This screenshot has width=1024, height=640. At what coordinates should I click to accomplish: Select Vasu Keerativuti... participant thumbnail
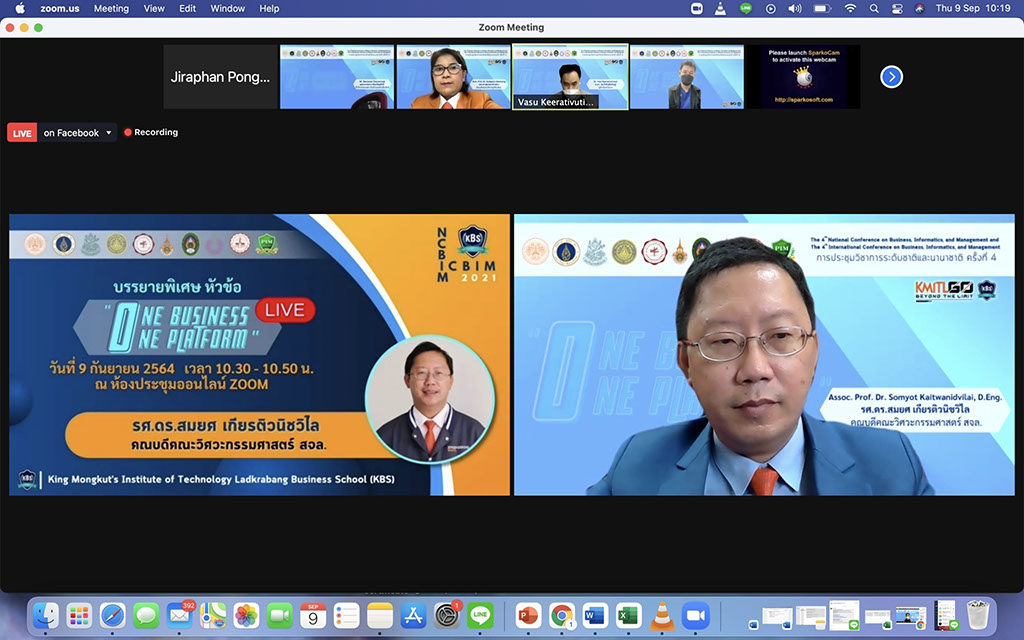570,77
